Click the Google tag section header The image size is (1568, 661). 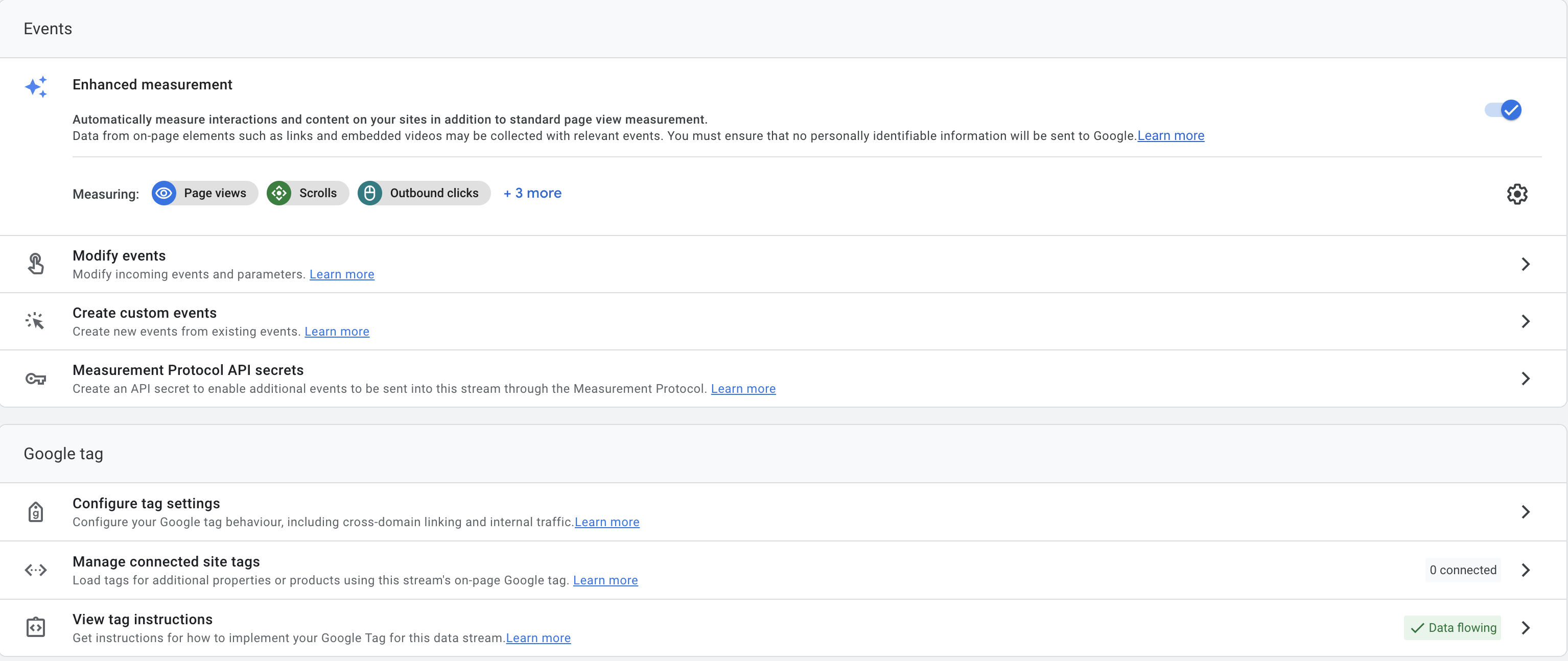[x=63, y=454]
